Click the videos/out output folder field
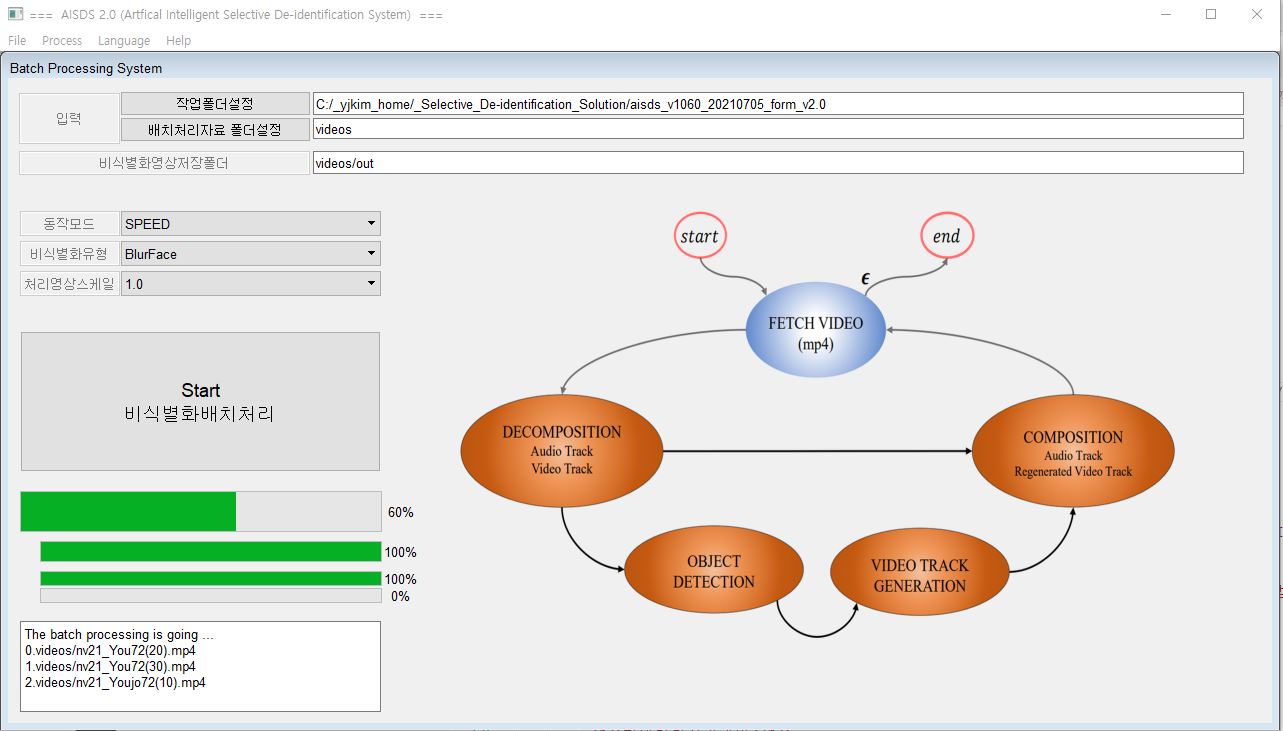The image size is (1283, 731). tap(777, 163)
